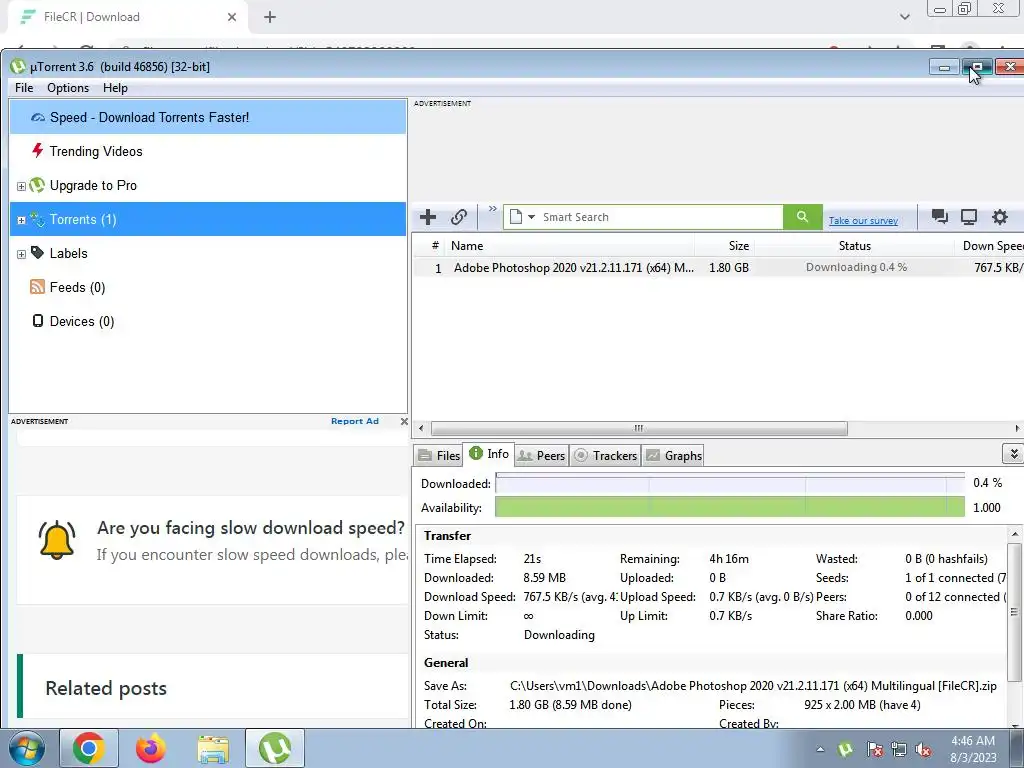Open the Options menu
The height and width of the screenshot is (768, 1024).
(68, 88)
